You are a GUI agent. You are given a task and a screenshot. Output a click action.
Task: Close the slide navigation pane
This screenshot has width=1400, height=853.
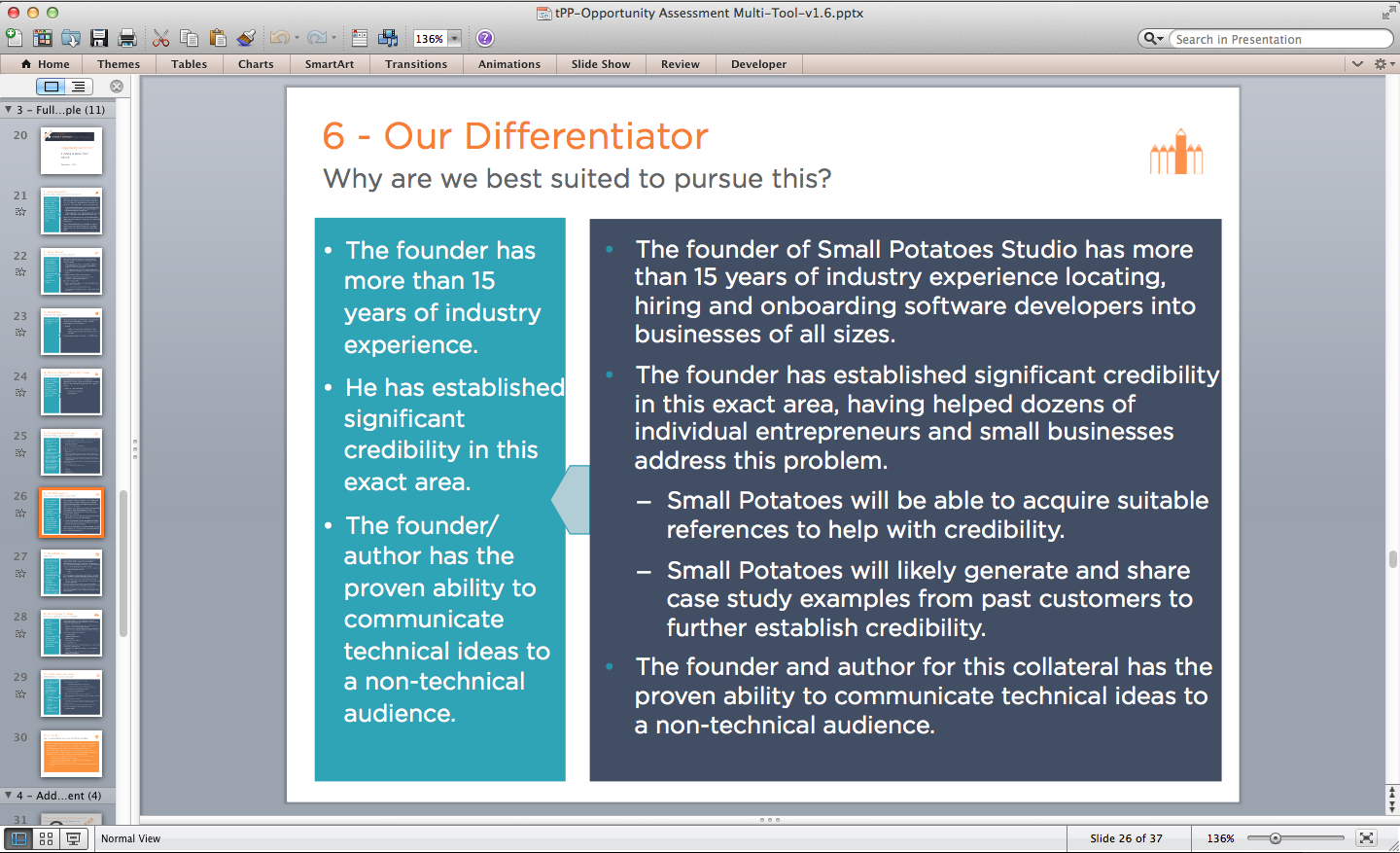tap(117, 87)
